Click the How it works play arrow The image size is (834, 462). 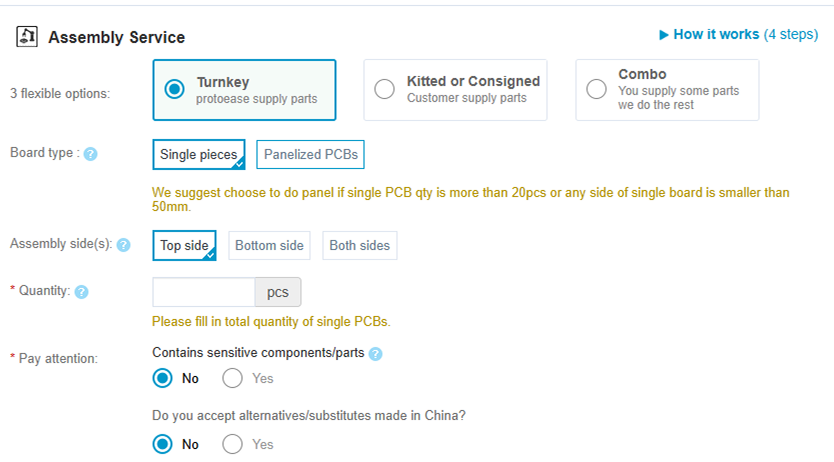(x=664, y=35)
